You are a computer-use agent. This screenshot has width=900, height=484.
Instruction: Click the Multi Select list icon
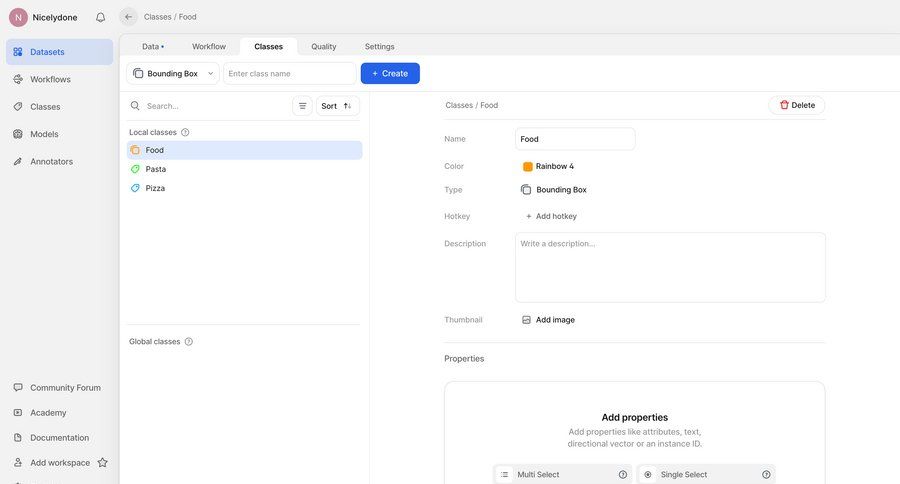click(x=504, y=474)
